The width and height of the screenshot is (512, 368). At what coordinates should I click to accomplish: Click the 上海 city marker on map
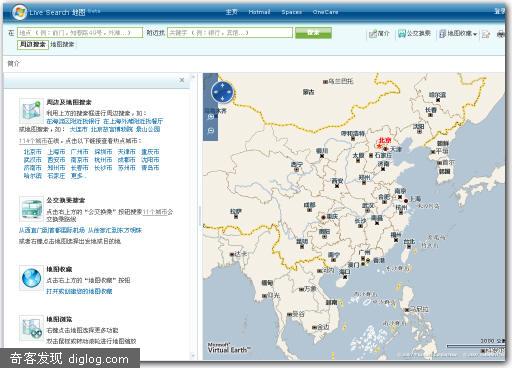pyautogui.click(x=406, y=201)
